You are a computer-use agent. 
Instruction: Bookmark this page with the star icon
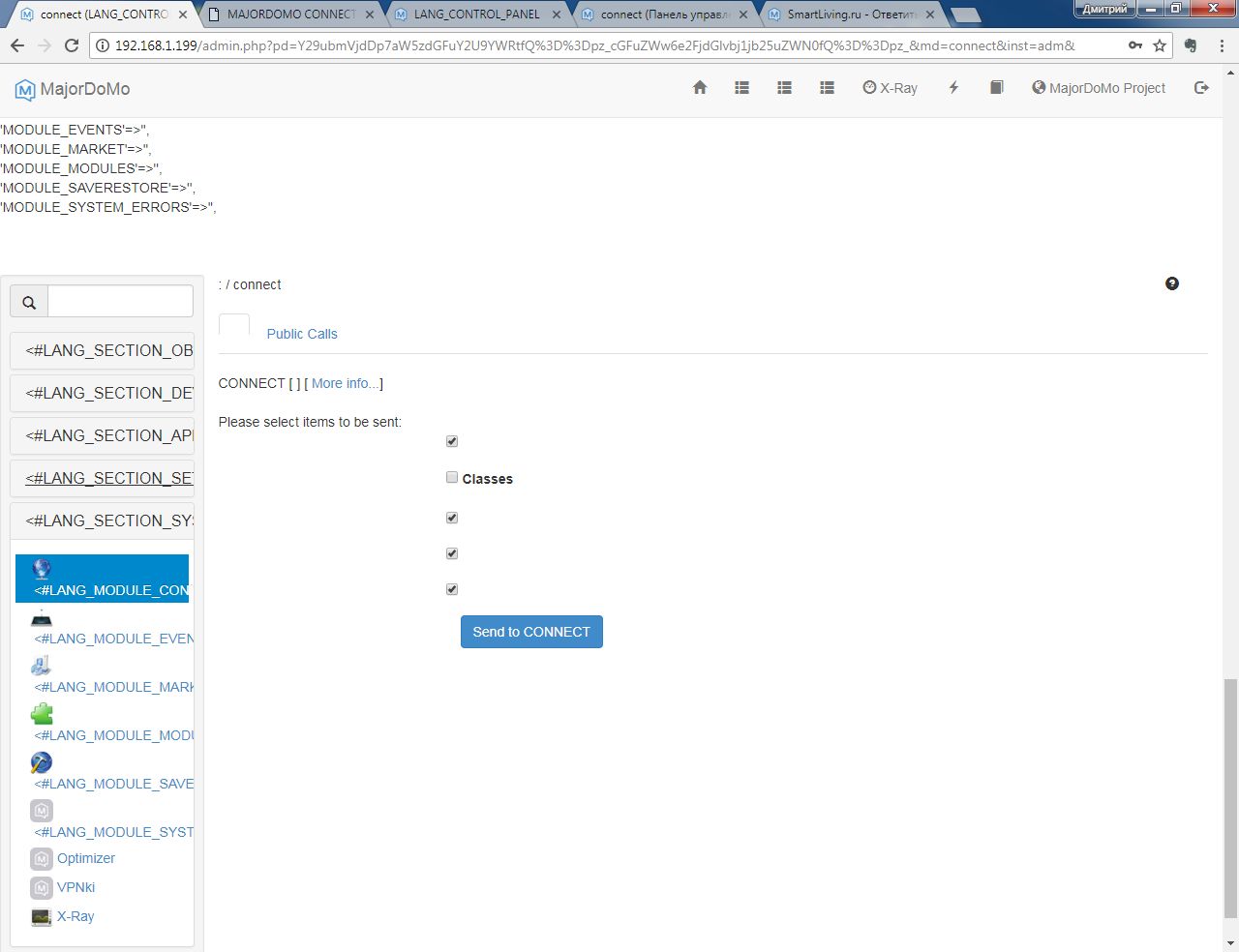coord(1160,45)
